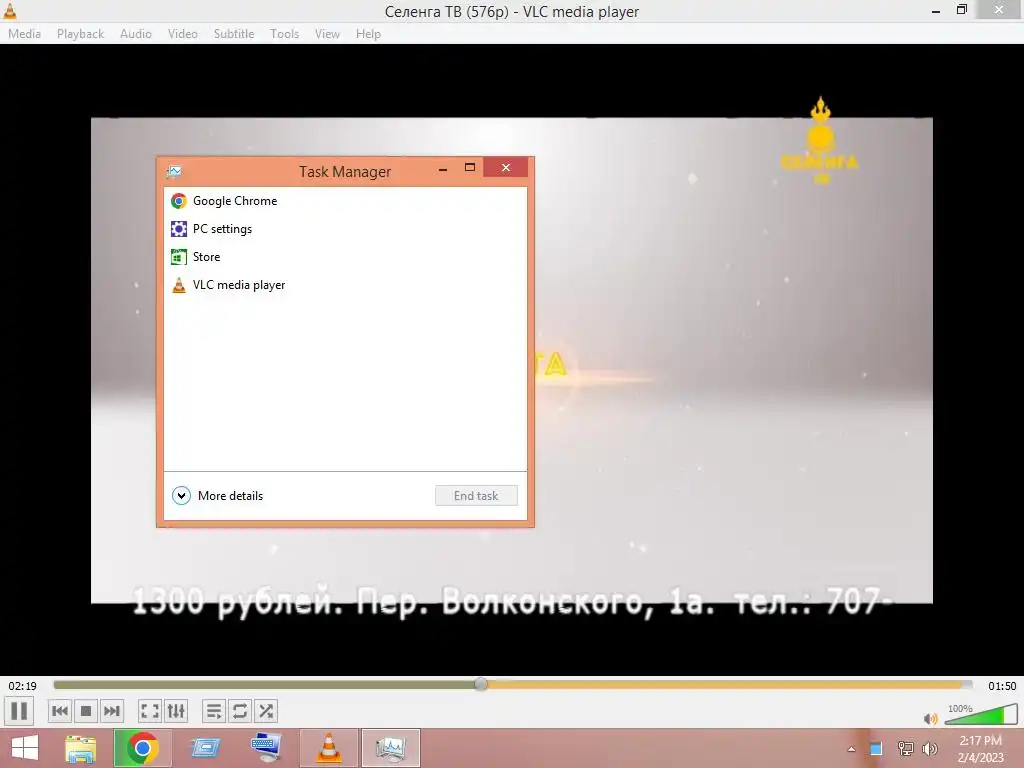The image size is (1024, 768).
Task: Open the Tools menu
Action: [x=285, y=34]
